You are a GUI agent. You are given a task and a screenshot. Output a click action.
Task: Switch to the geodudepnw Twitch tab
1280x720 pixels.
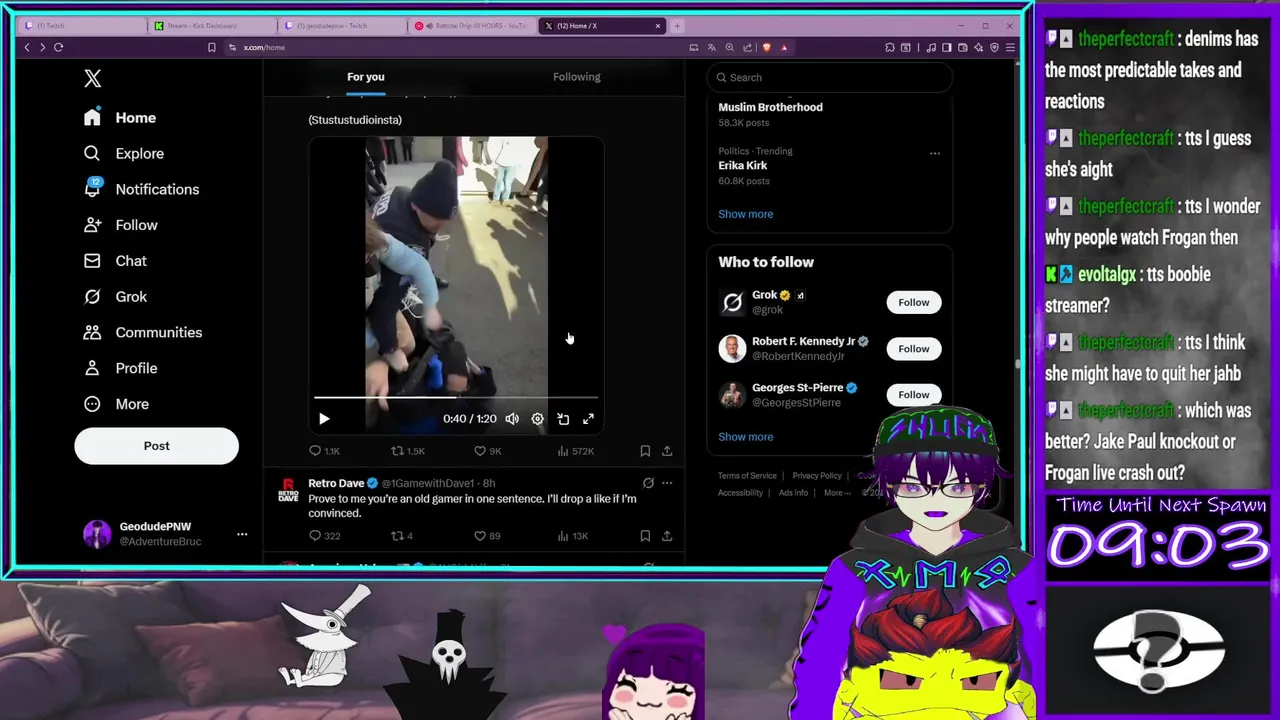341,26
